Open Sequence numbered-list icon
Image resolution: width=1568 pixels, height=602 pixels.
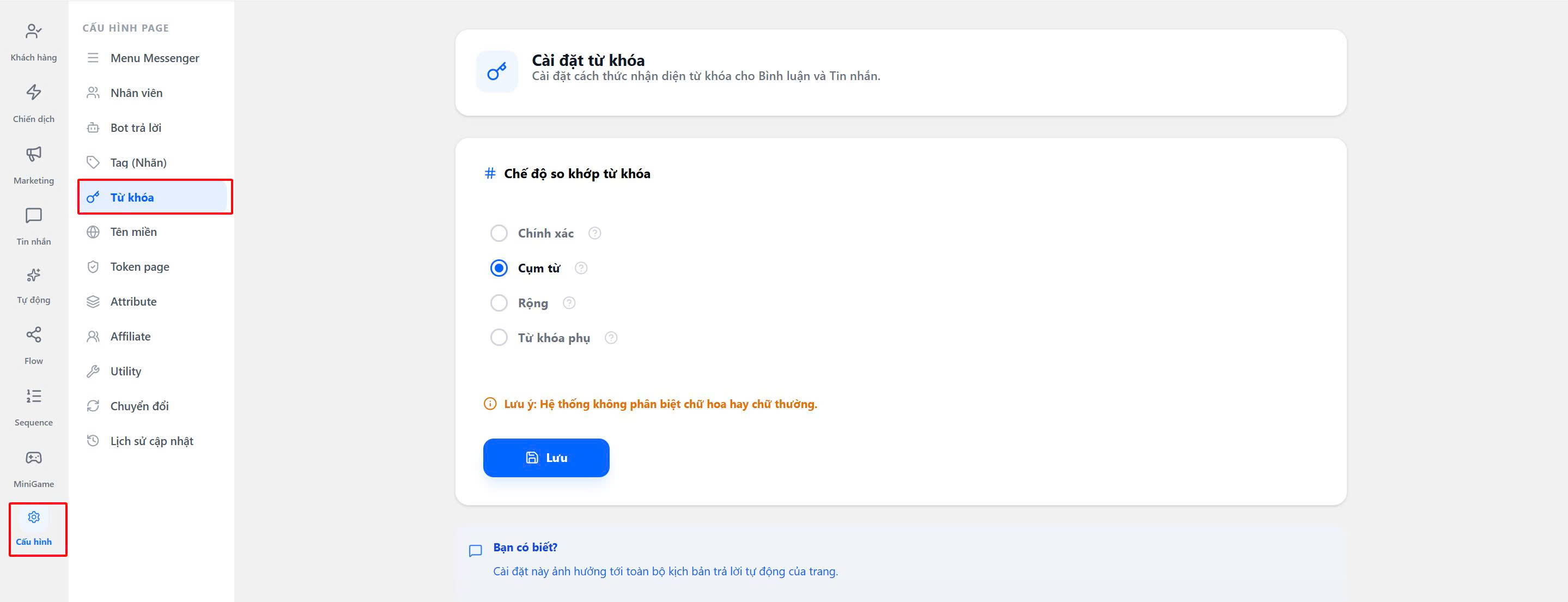(x=33, y=396)
